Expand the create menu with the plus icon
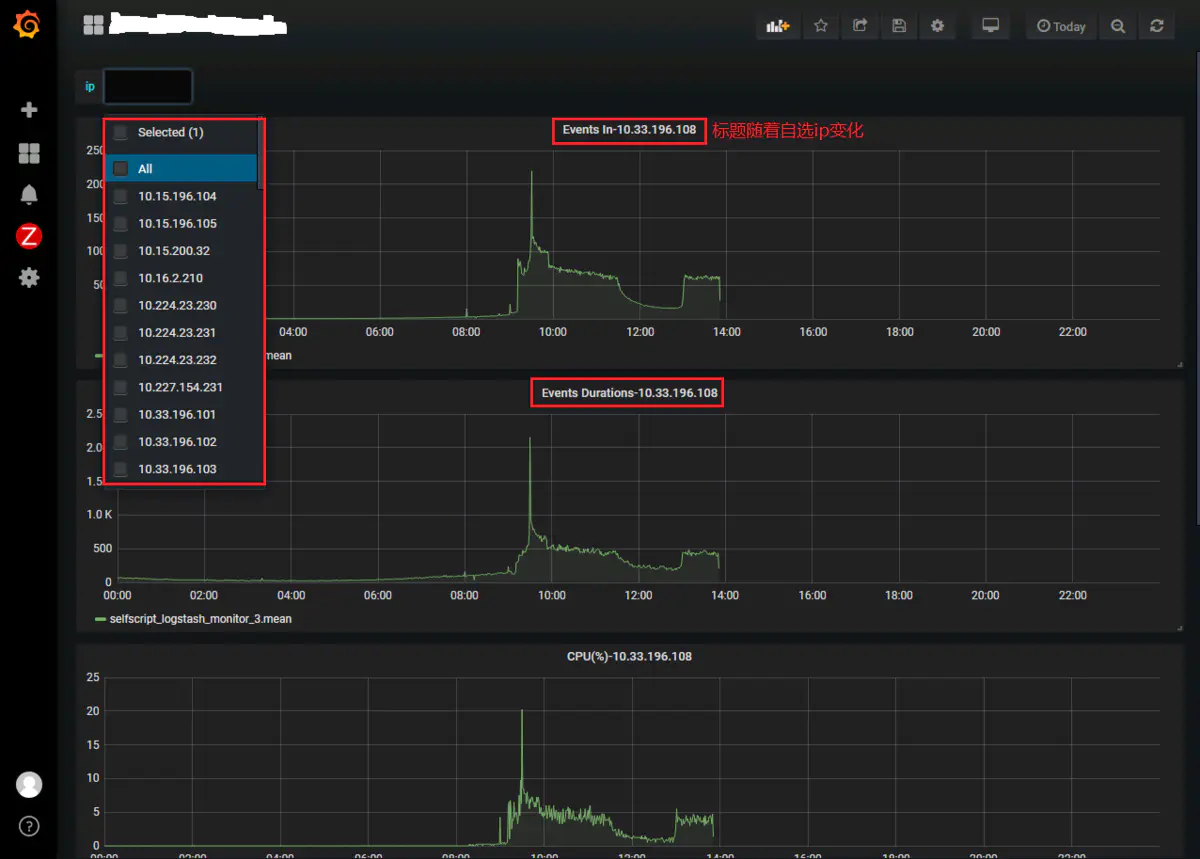Image resolution: width=1200 pixels, height=859 pixels. pos(28,110)
